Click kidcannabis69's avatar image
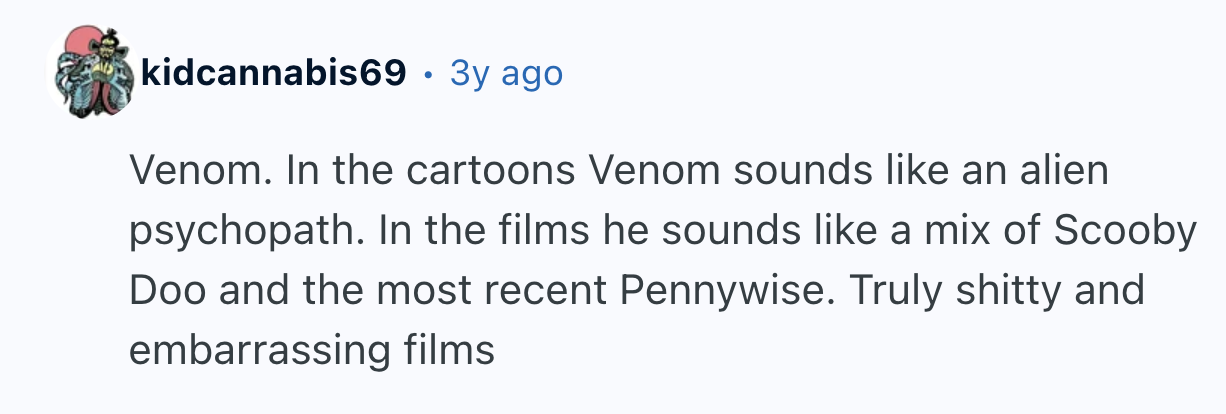Screen dimensions: 1226x414 [x=91, y=72]
